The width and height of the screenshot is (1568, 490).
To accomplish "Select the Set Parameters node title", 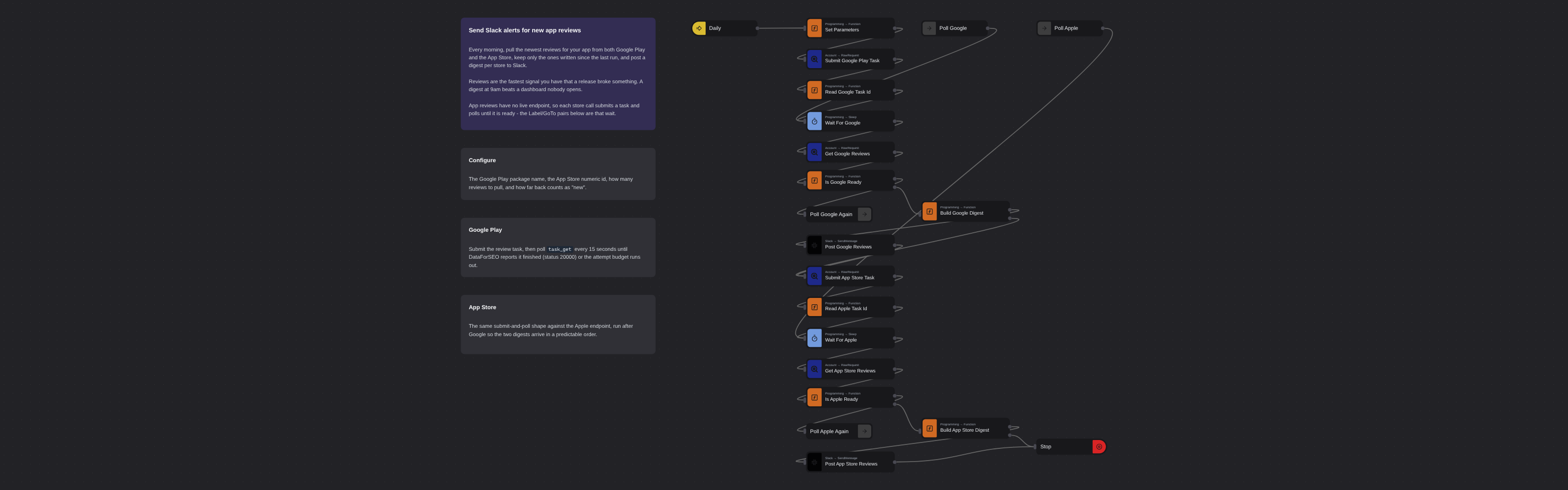I will [x=842, y=30].
